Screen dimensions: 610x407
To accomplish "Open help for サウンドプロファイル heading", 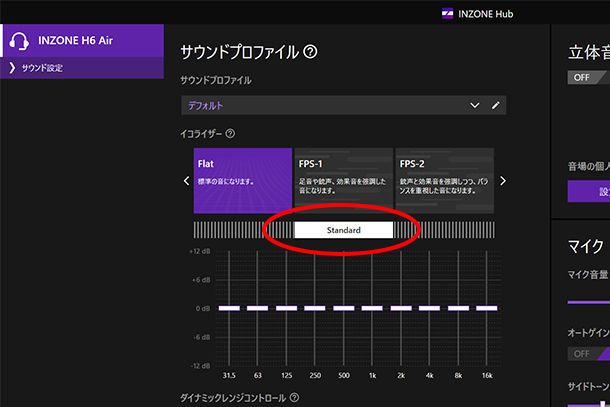I will click(310, 52).
